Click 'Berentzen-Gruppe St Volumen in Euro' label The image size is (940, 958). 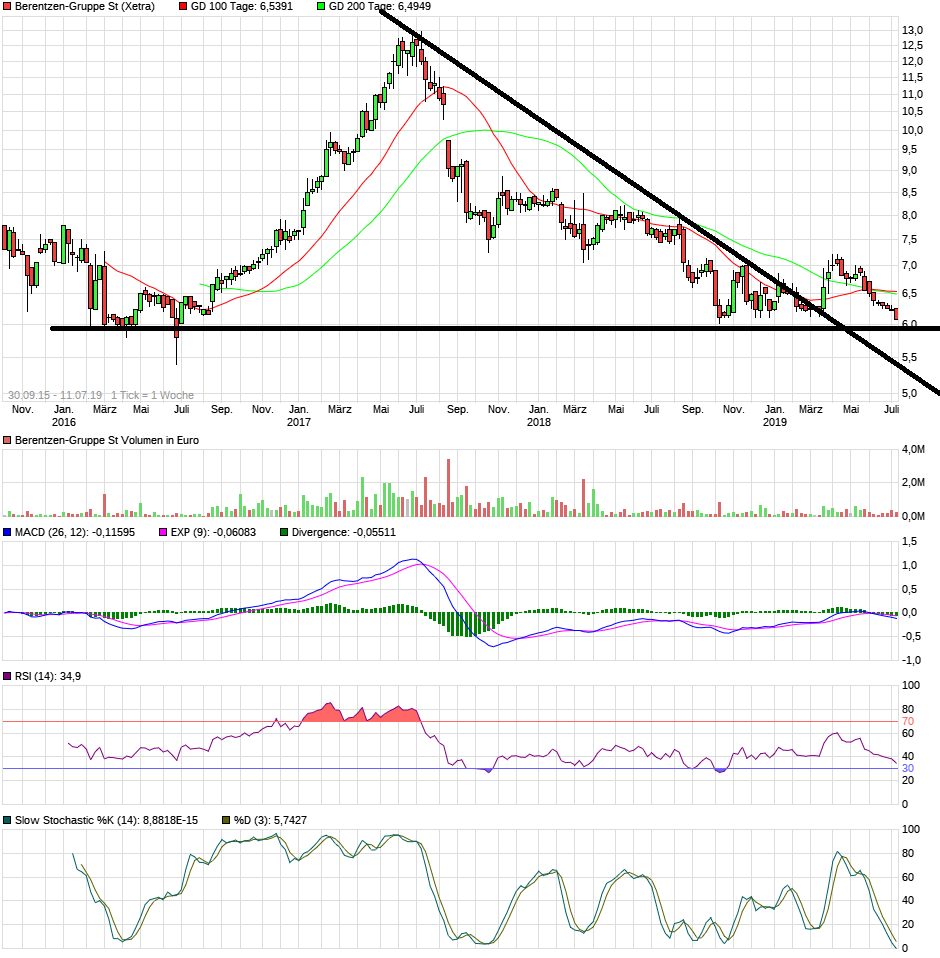point(107,441)
